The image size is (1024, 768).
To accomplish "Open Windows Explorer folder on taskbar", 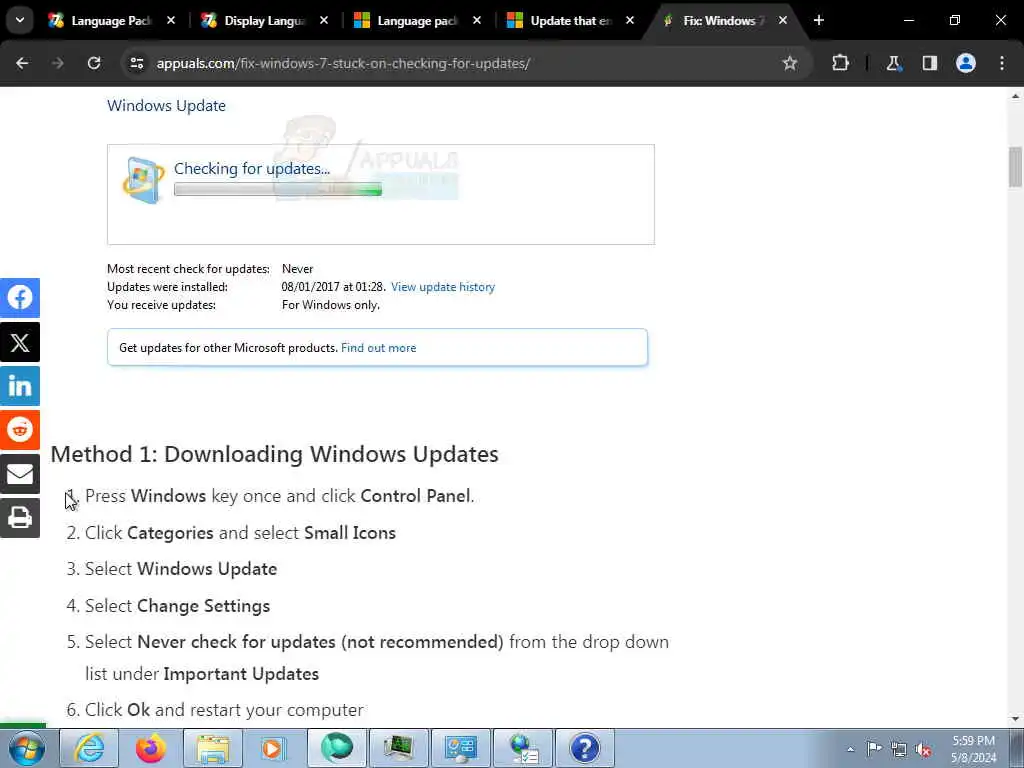I will 213,748.
